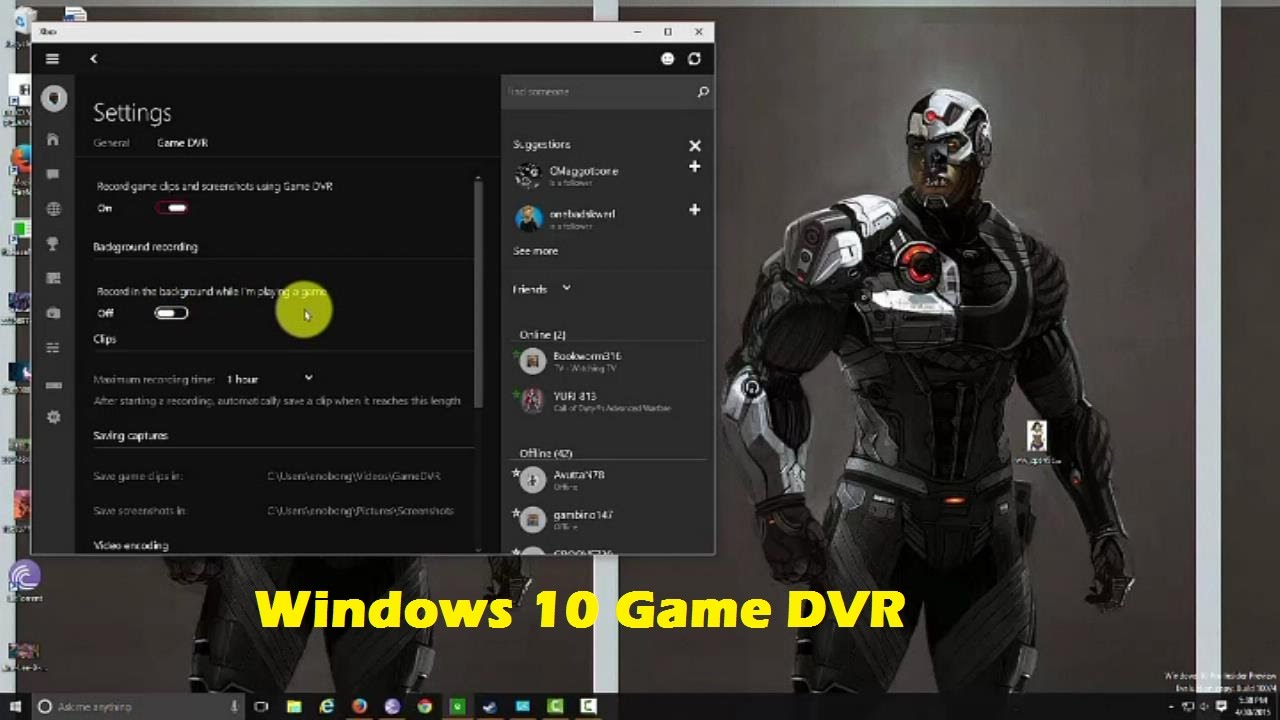Open the globe activity icon in the sidebar
Viewport: 1280px width, 720px height.
coord(54,209)
